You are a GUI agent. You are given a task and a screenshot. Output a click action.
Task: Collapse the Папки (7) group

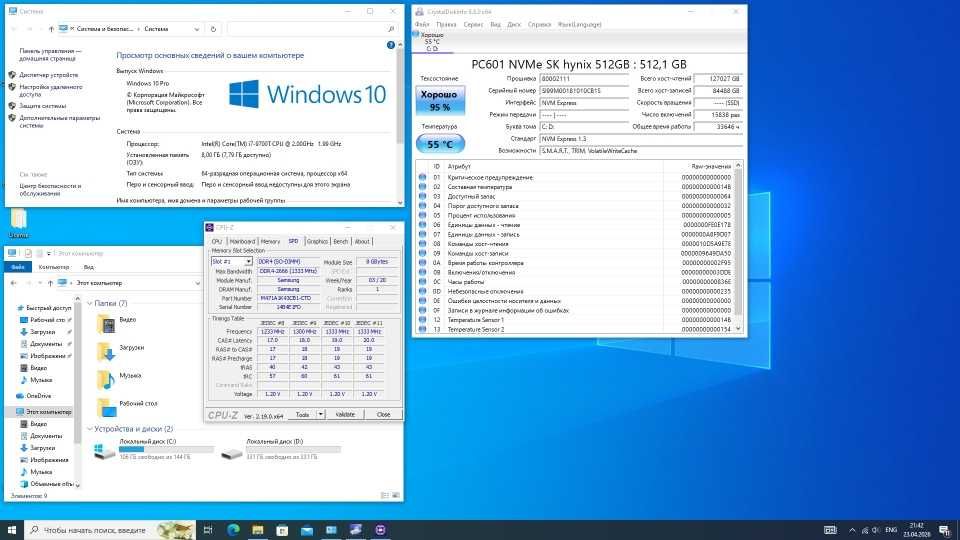(90, 303)
